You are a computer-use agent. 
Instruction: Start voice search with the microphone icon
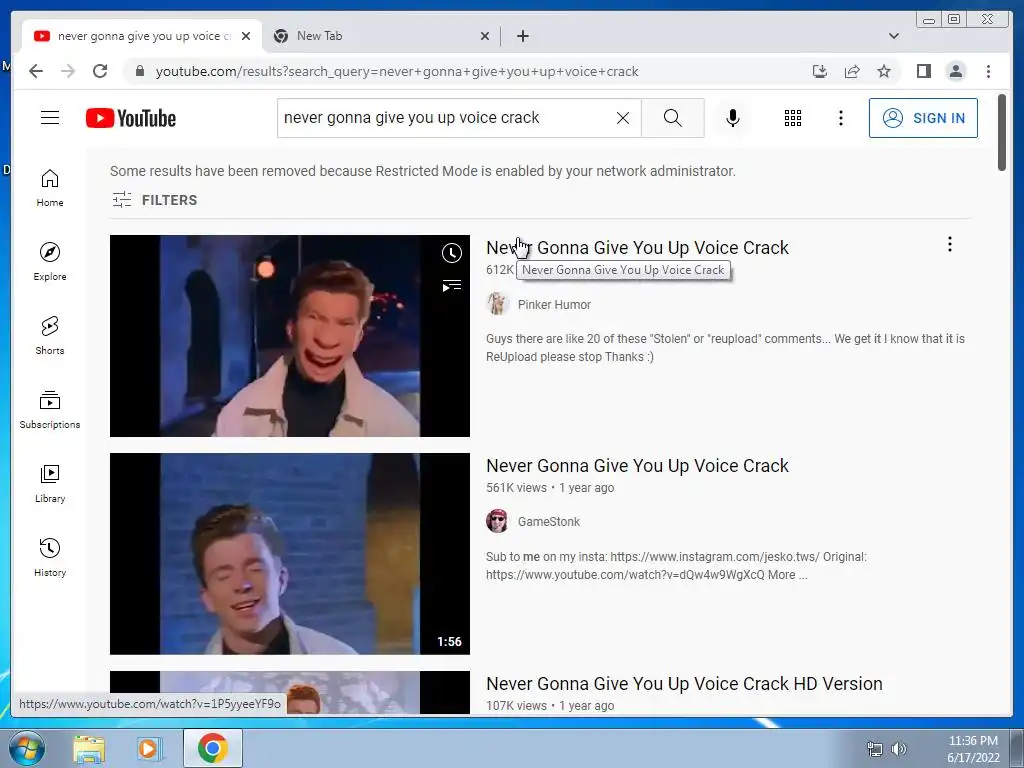(x=733, y=118)
